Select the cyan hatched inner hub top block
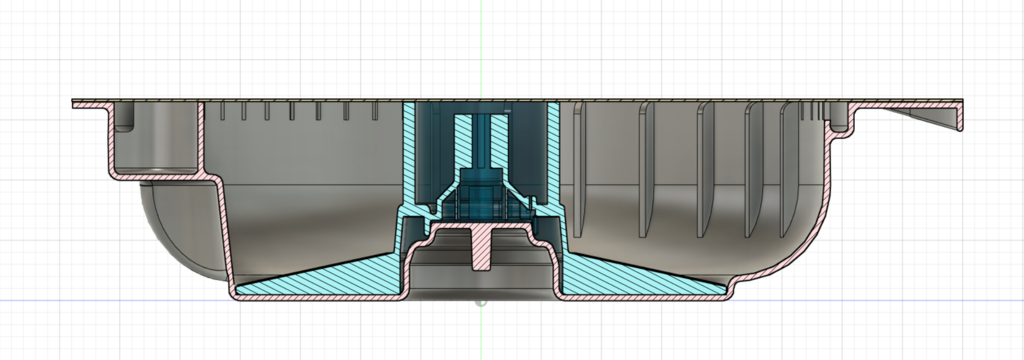The image size is (1024, 360). [x=481, y=142]
